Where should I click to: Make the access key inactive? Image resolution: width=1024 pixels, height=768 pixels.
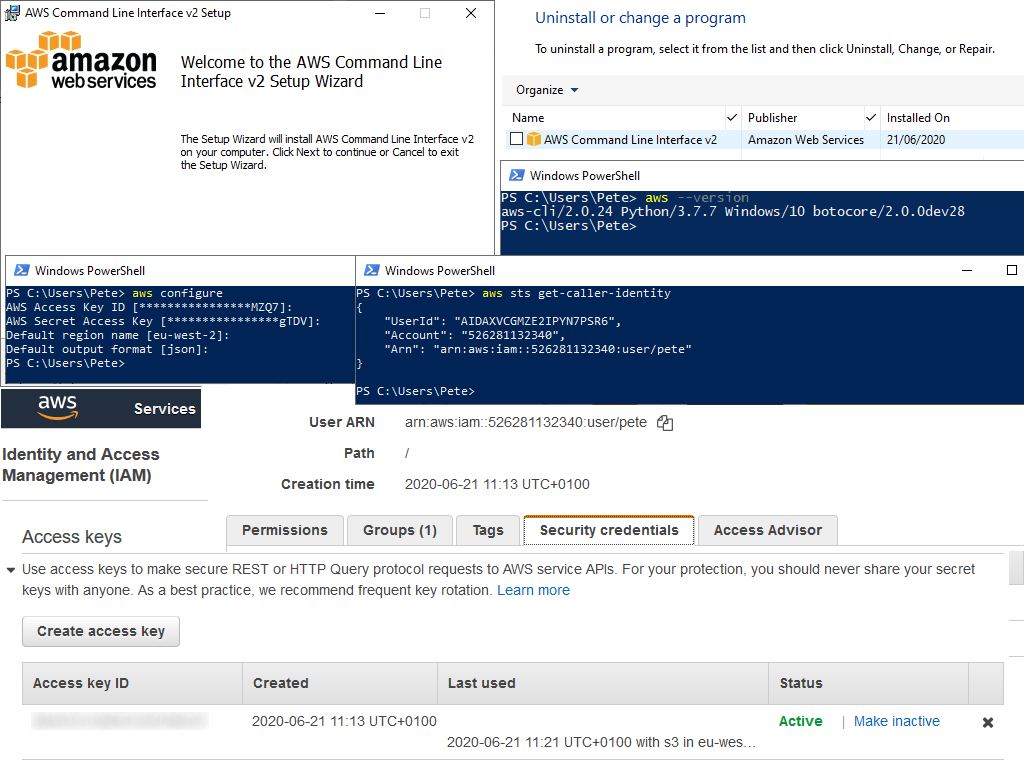(x=896, y=721)
